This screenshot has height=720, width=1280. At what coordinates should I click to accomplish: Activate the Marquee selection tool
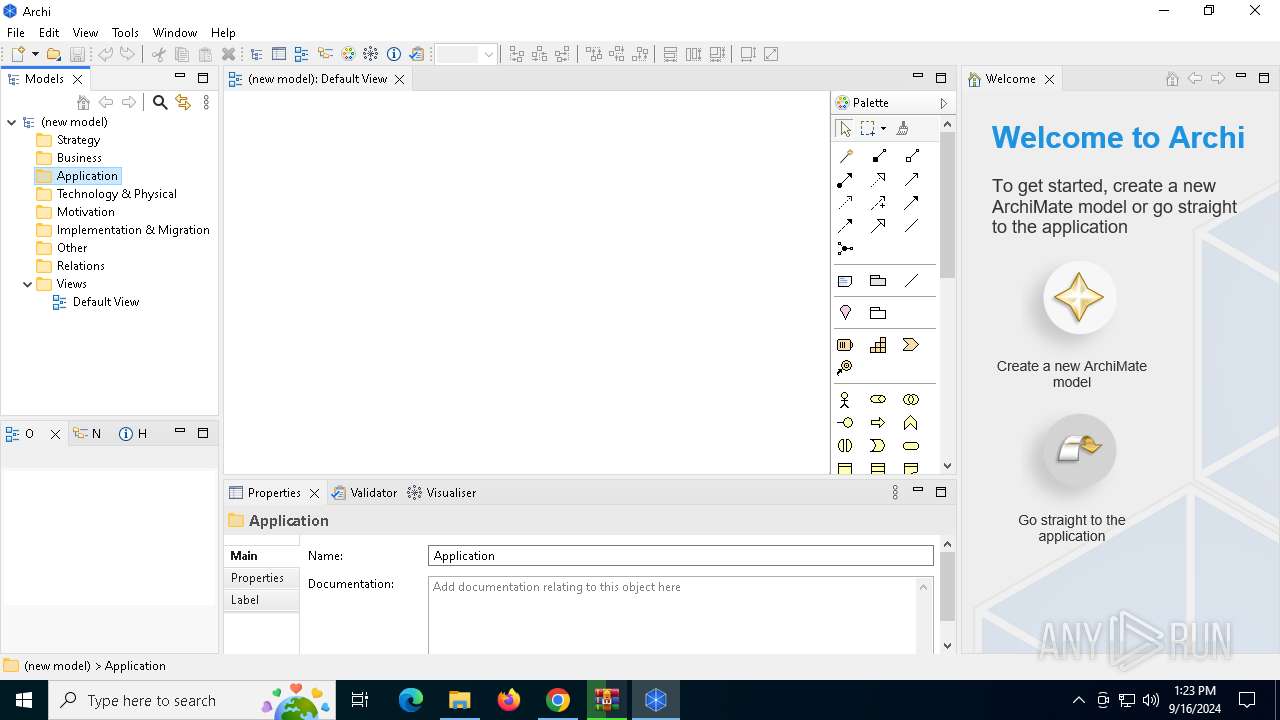868,128
